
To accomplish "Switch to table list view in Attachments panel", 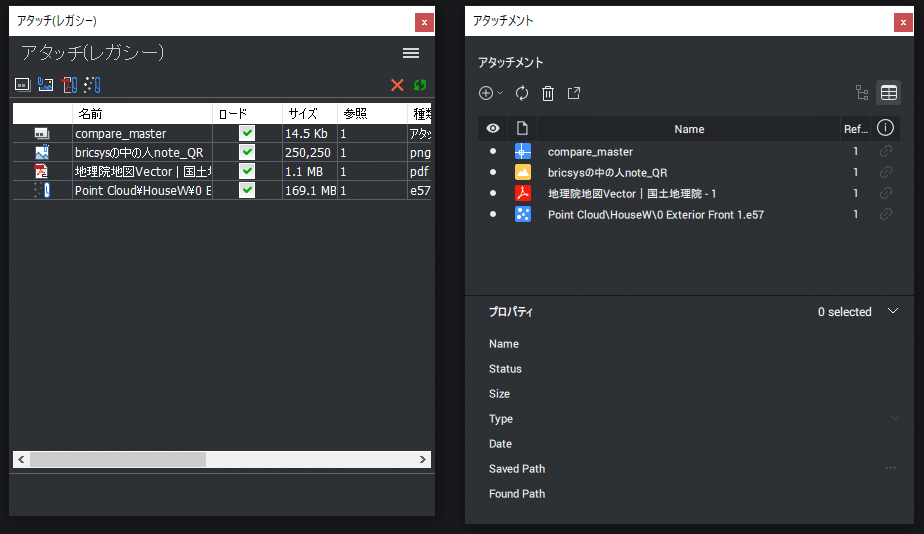I will click(889, 93).
